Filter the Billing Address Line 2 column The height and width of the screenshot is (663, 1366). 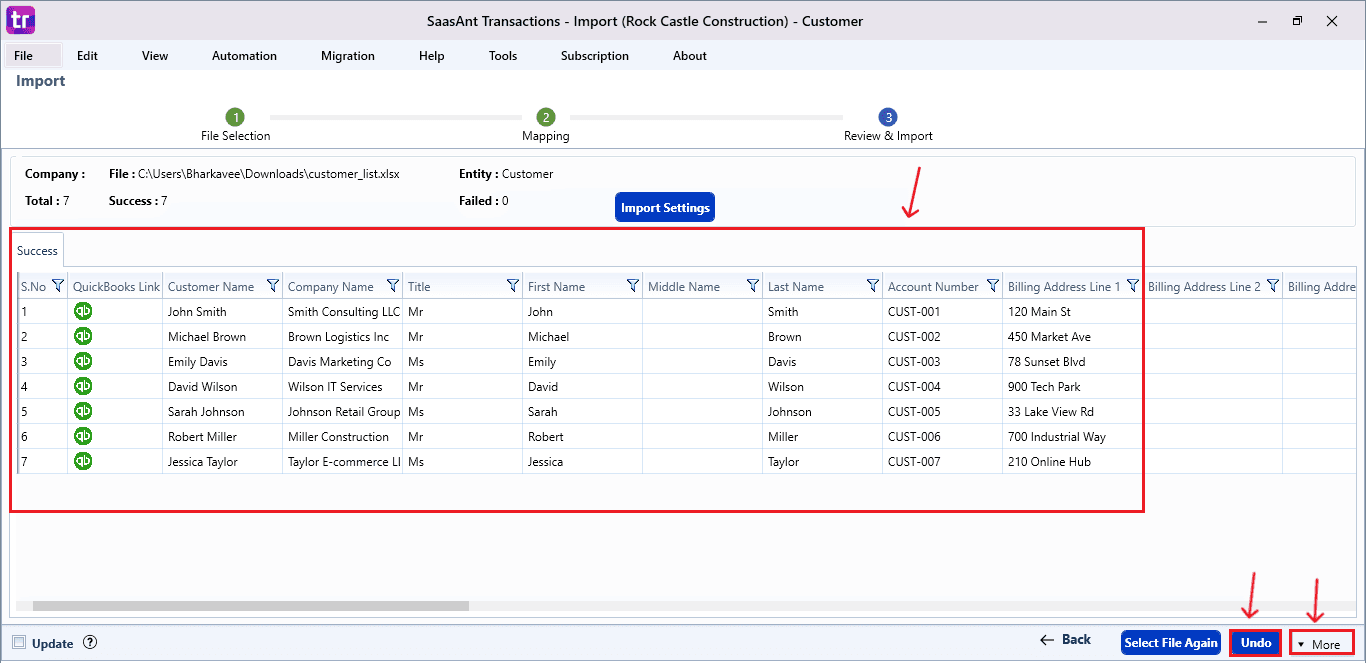1273,286
